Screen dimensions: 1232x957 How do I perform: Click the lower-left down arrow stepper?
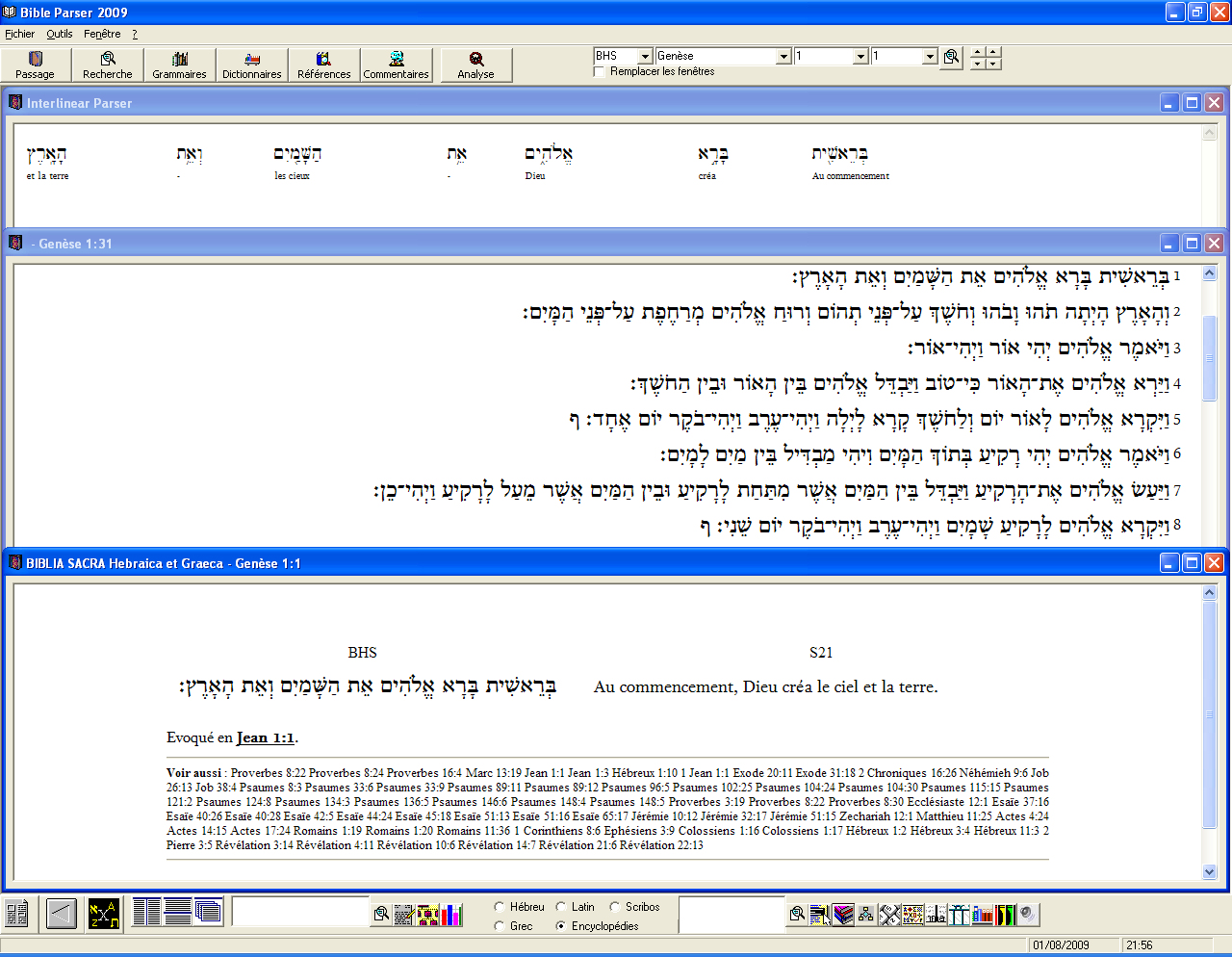pyautogui.click(x=977, y=64)
